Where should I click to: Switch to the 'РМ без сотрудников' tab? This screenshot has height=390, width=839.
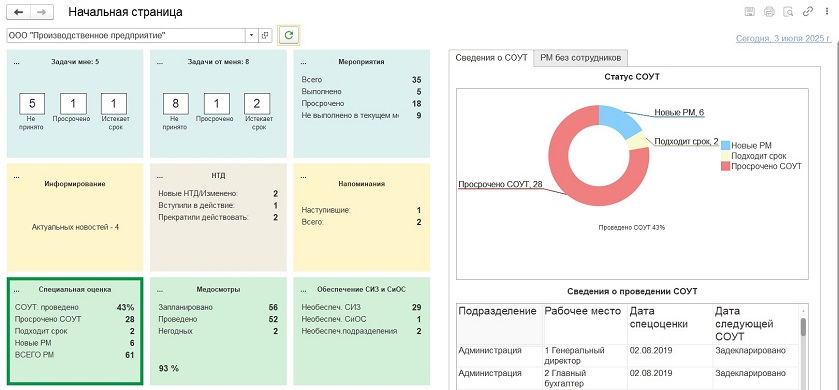(581, 57)
